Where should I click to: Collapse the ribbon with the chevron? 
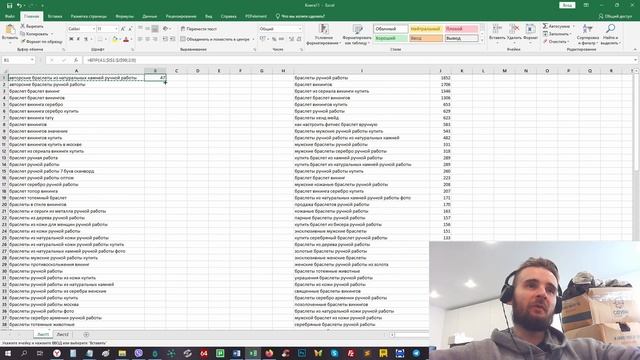[635, 50]
